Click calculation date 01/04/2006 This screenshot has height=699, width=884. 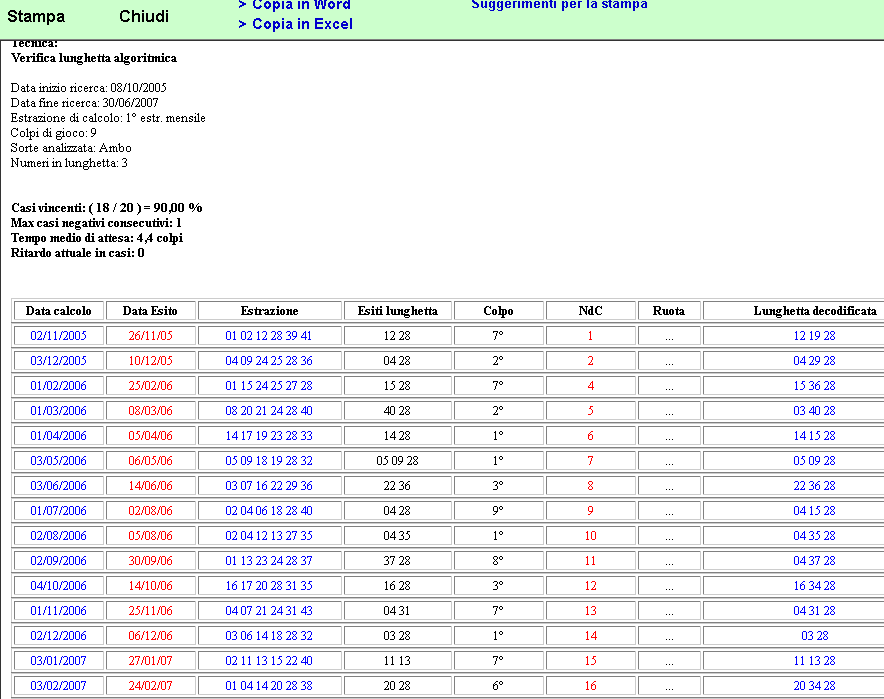click(59, 436)
